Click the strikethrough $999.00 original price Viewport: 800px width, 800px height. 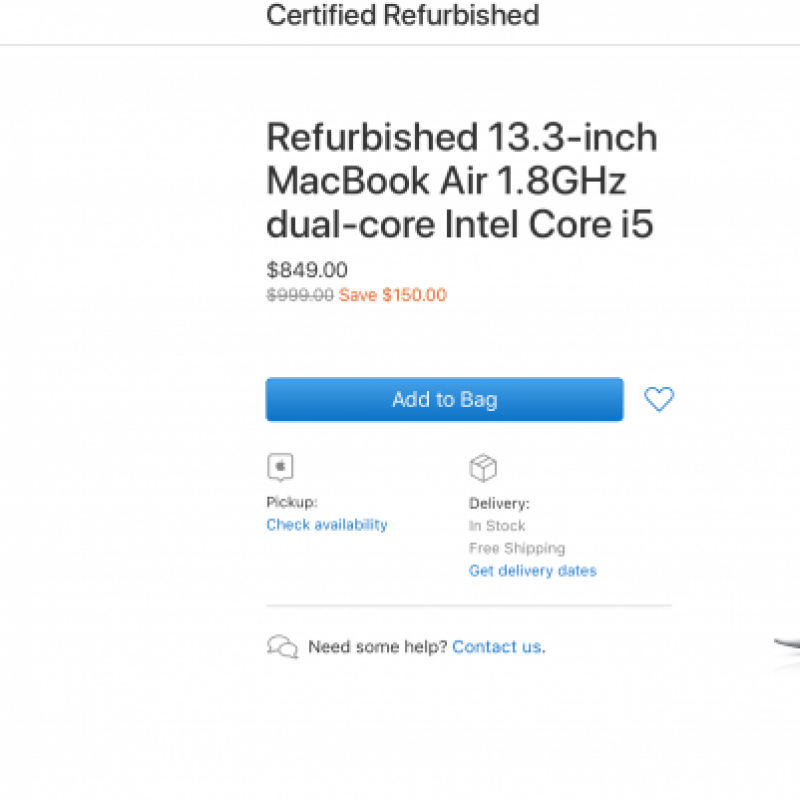[299, 295]
